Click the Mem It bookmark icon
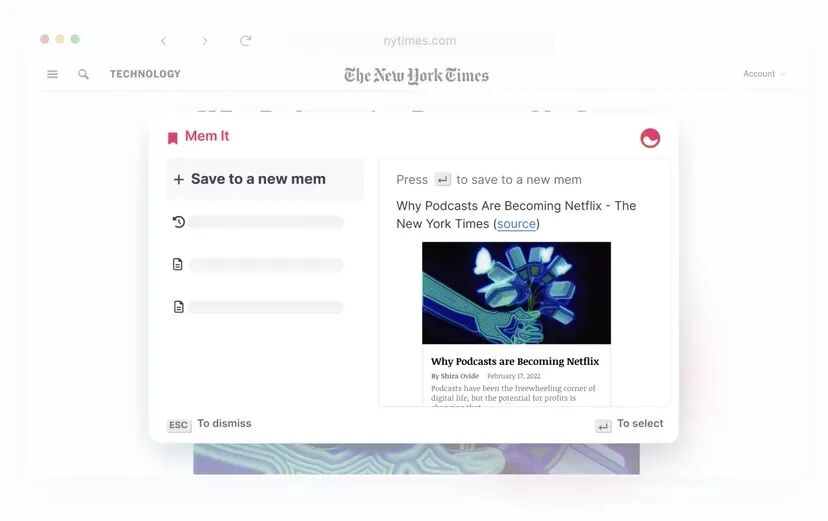 pos(173,138)
